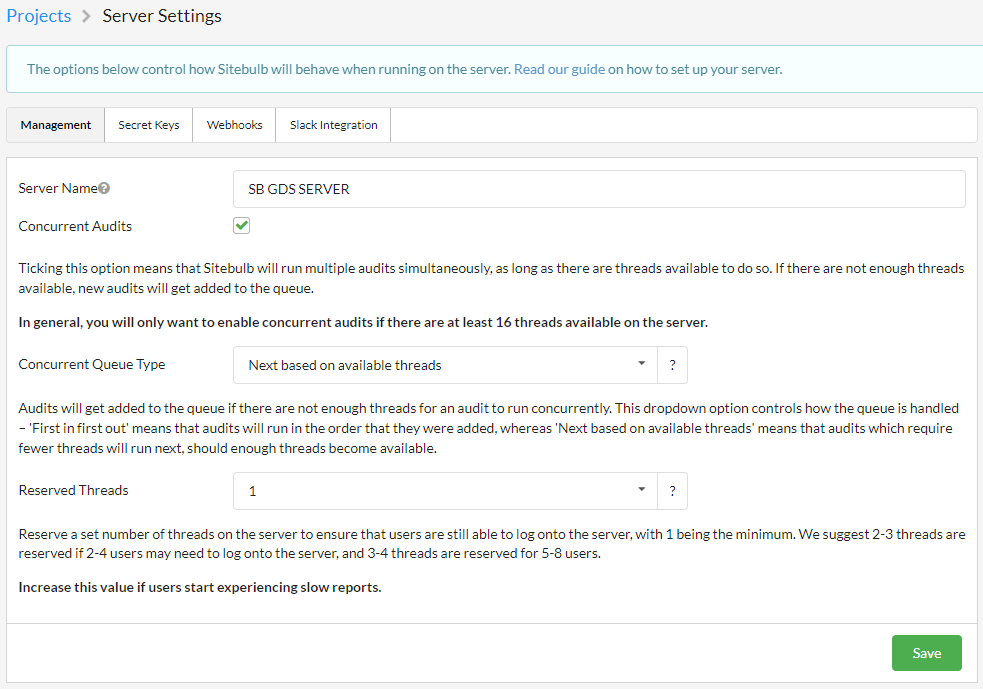Open the Server Name help icon
This screenshot has width=983, height=689.
104,188
